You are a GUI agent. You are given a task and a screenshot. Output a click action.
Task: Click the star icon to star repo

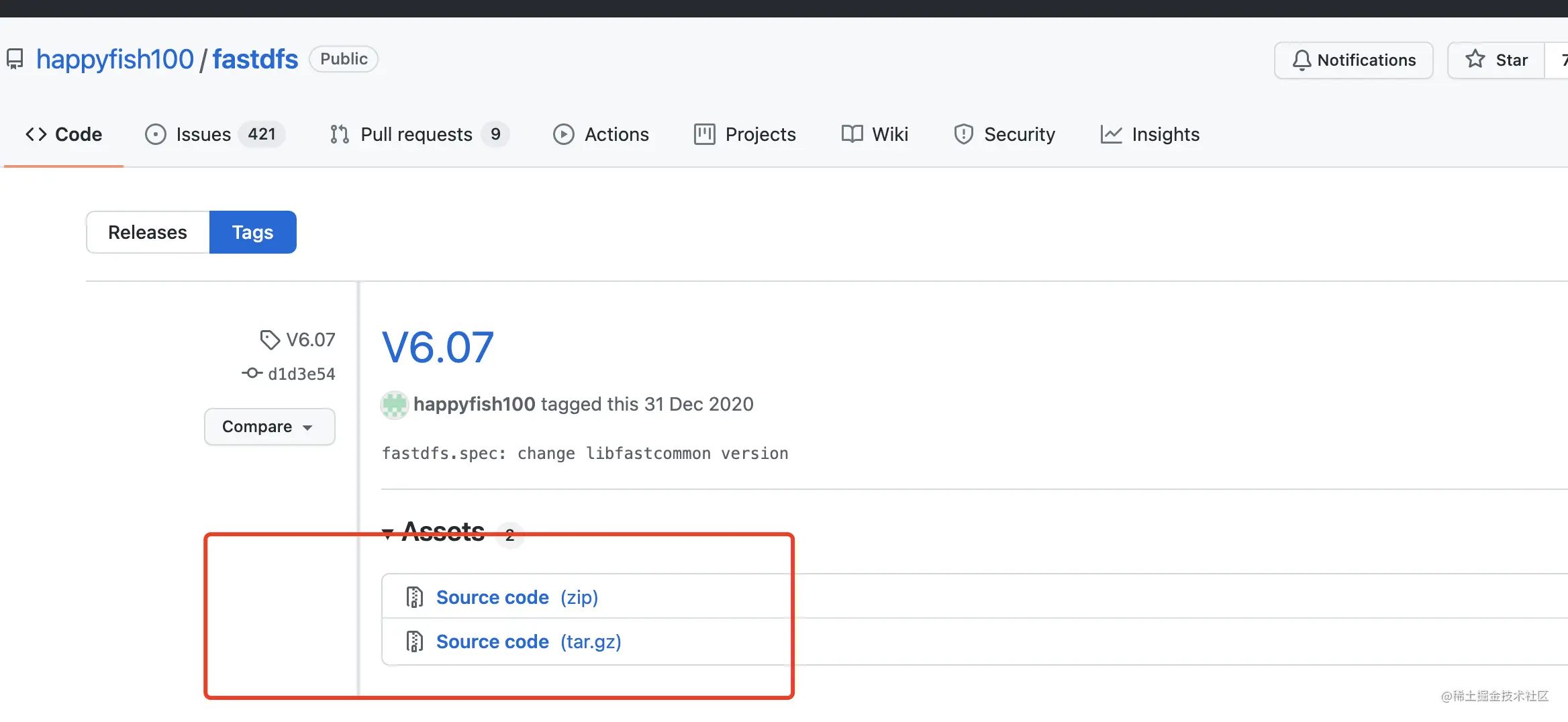click(1475, 60)
